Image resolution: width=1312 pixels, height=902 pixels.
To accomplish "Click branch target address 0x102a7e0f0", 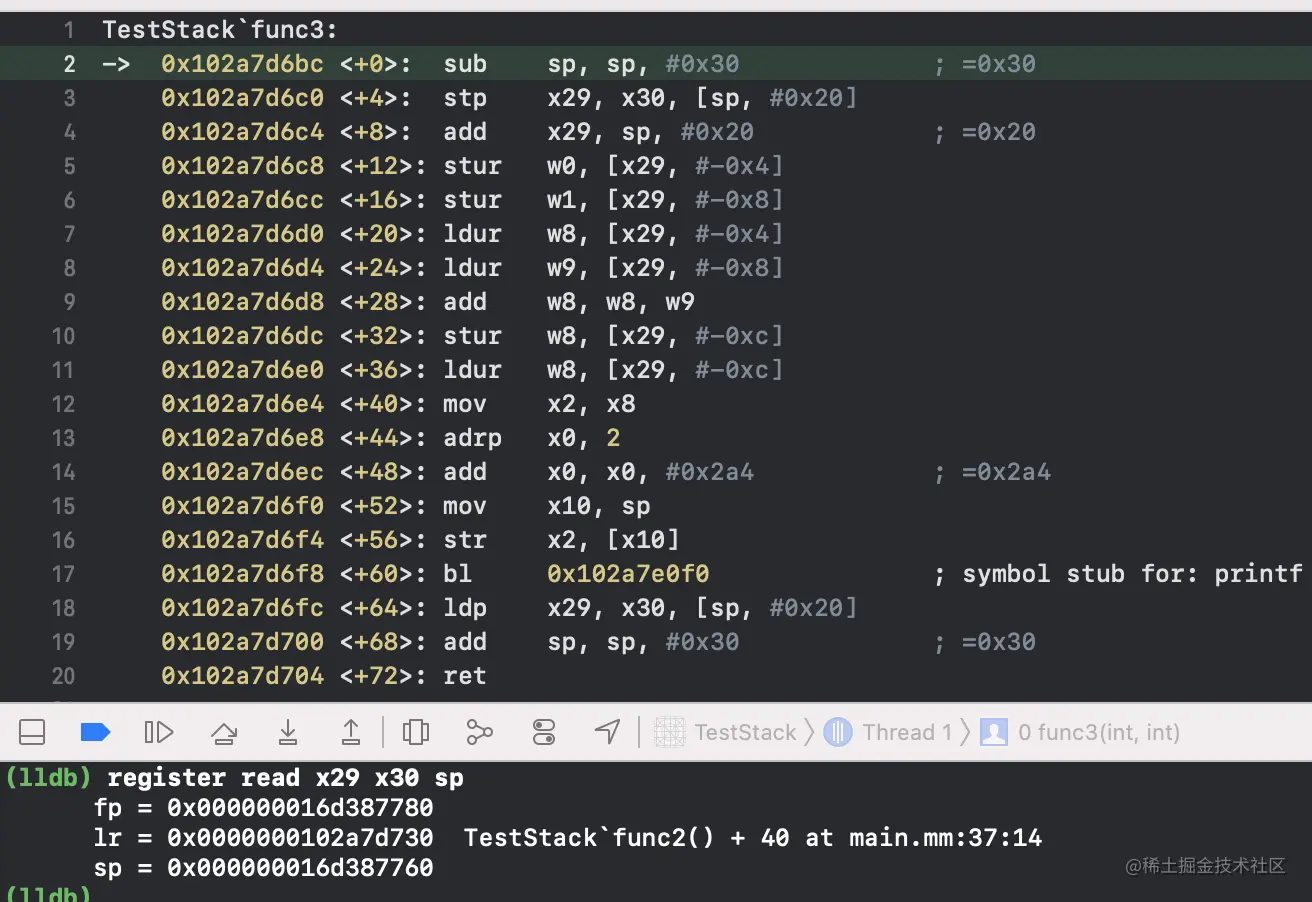I will click(628, 574).
